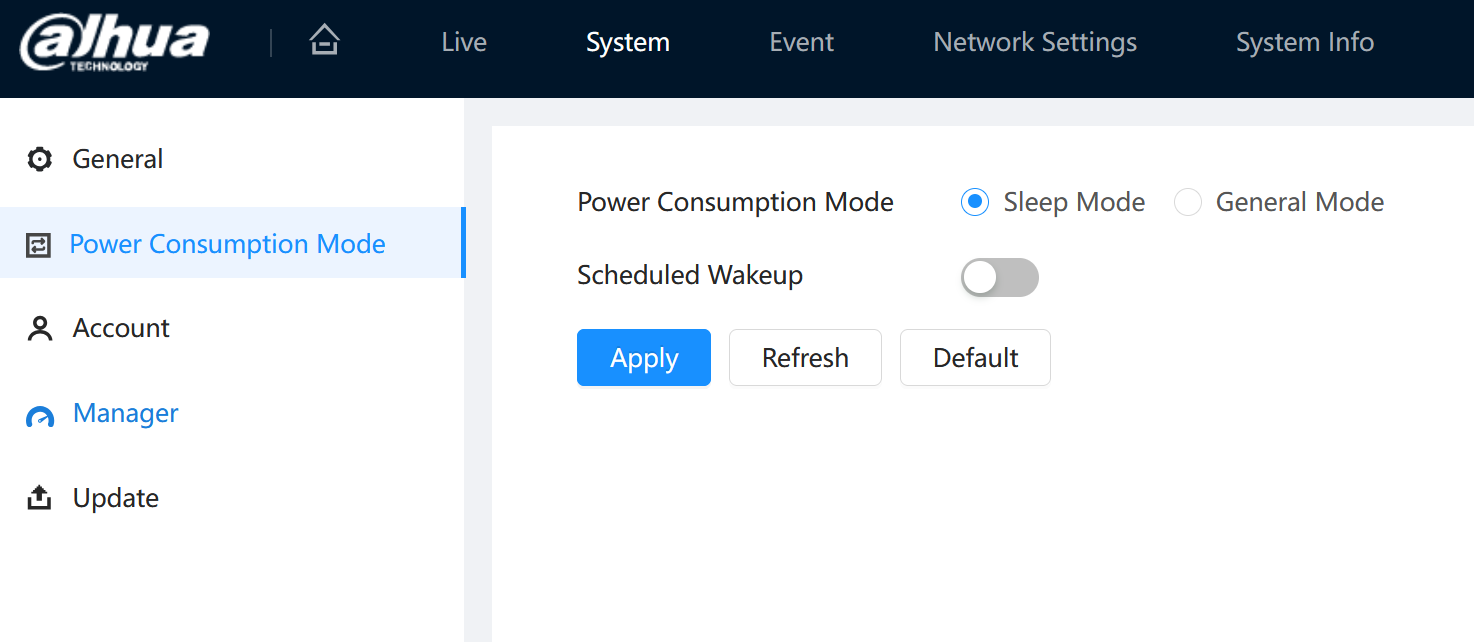Switch to the Event tab
Viewport: 1474px width, 642px height.
(x=802, y=42)
